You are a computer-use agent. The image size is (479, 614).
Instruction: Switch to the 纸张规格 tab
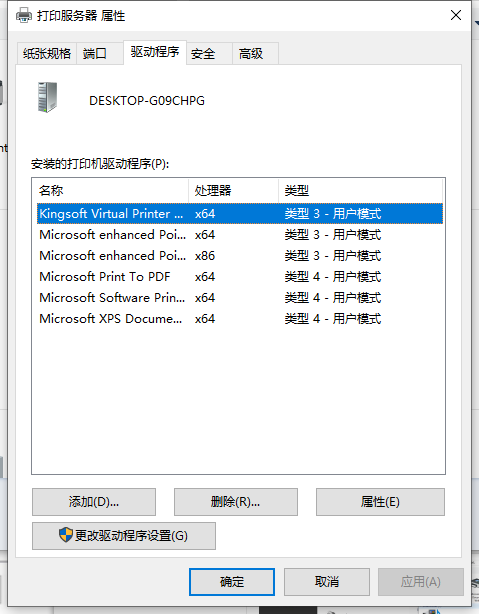[47, 53]
